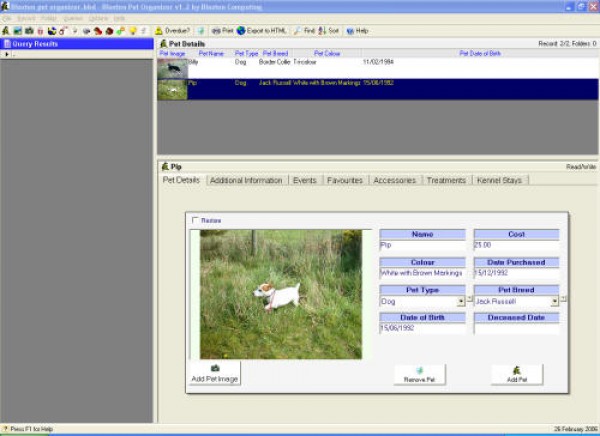
Task: Click the Overdue? toolbar button
Action: [x=172, y=31]
